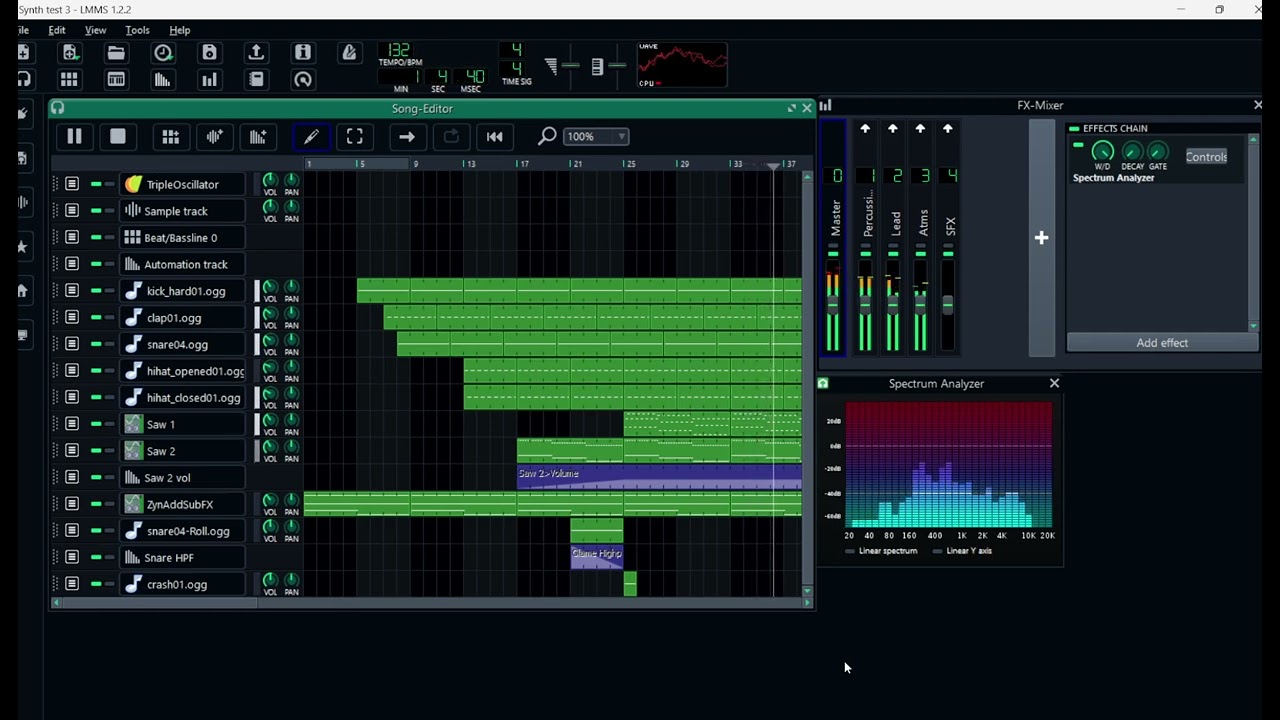The image size is (1280, 720).
Task: Click the Spectrum Analyzer Controls button
Action: (x=1206, y=157)
